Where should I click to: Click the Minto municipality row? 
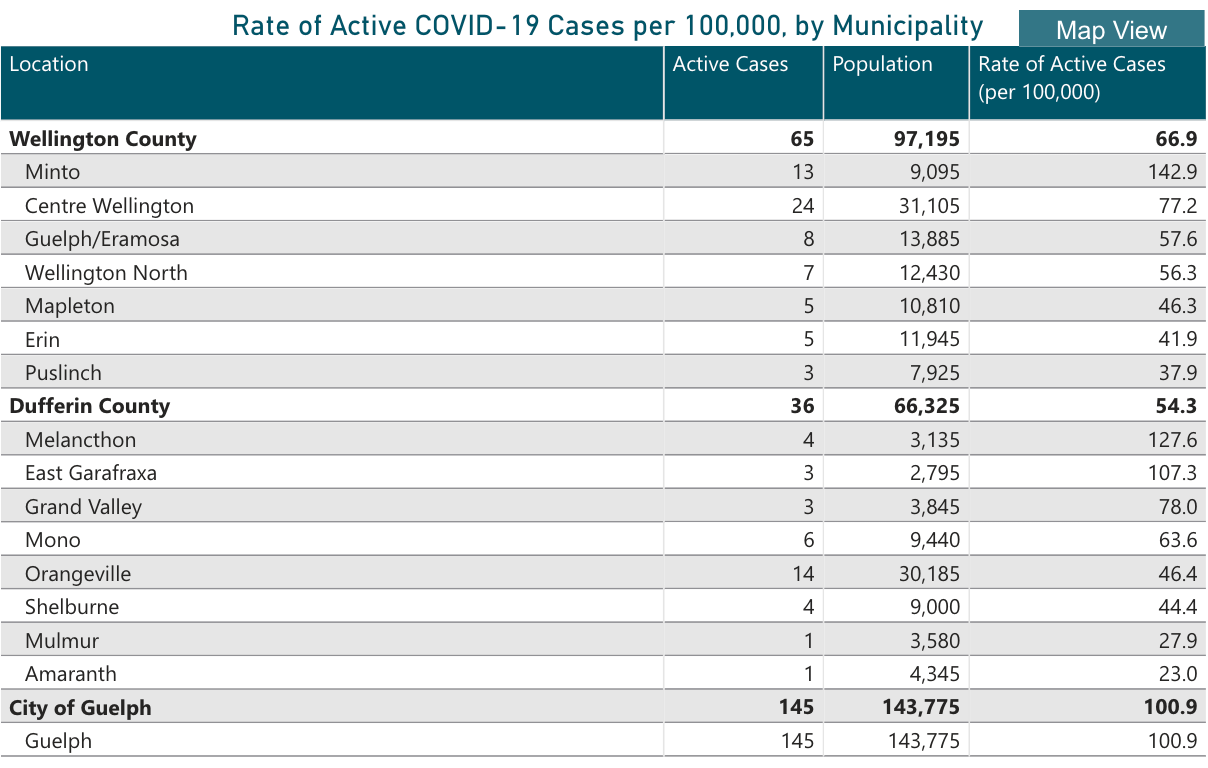[x=53, y=172]
